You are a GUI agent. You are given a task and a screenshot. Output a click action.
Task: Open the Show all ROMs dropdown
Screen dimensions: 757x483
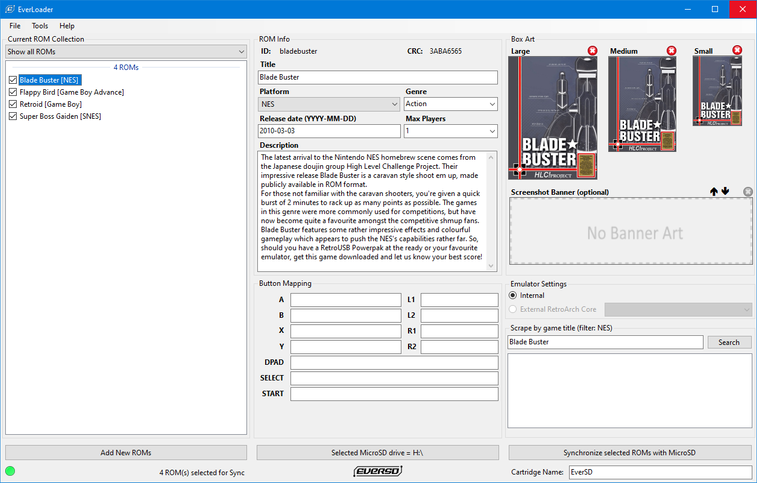coord(126,52)
